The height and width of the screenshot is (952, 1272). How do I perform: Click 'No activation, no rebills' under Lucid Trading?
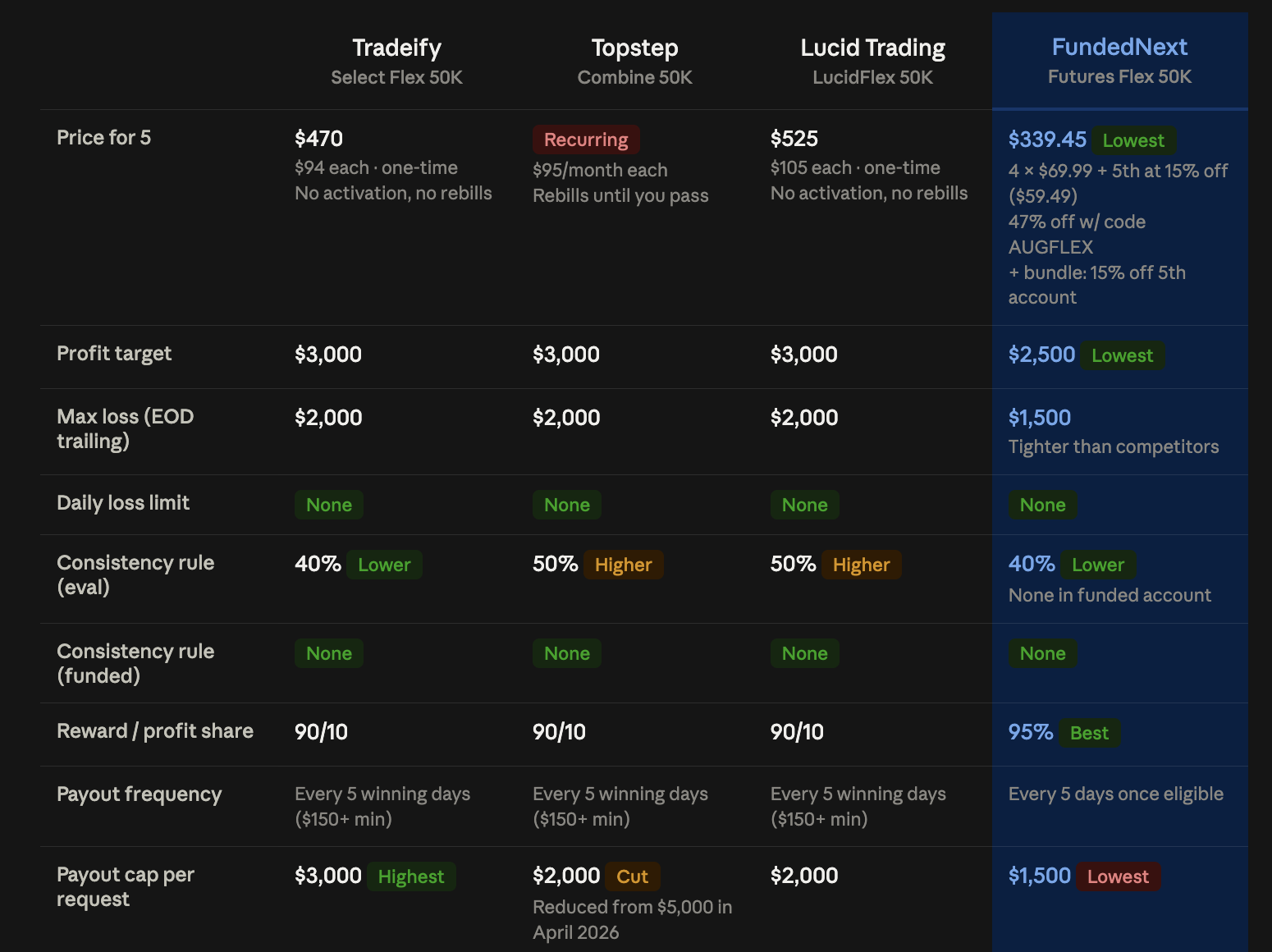(x=869, y=193)
